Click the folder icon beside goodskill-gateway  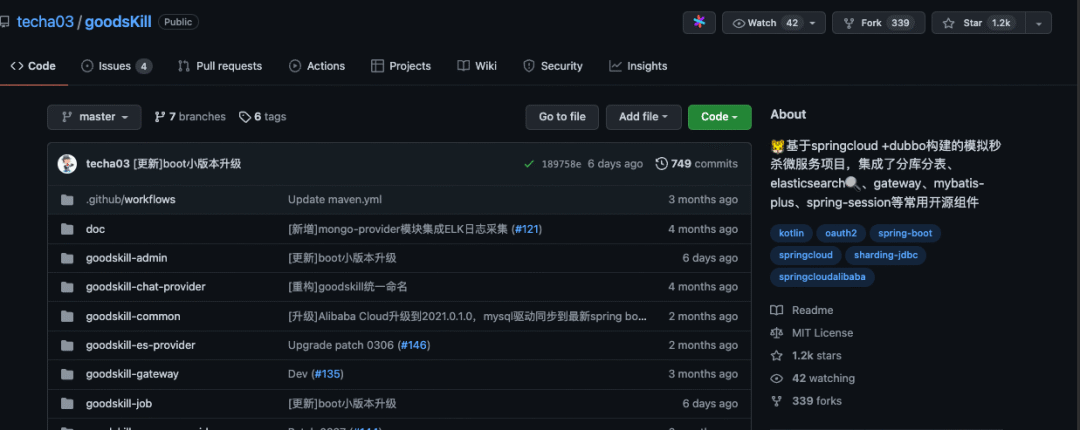click(67, 374)
